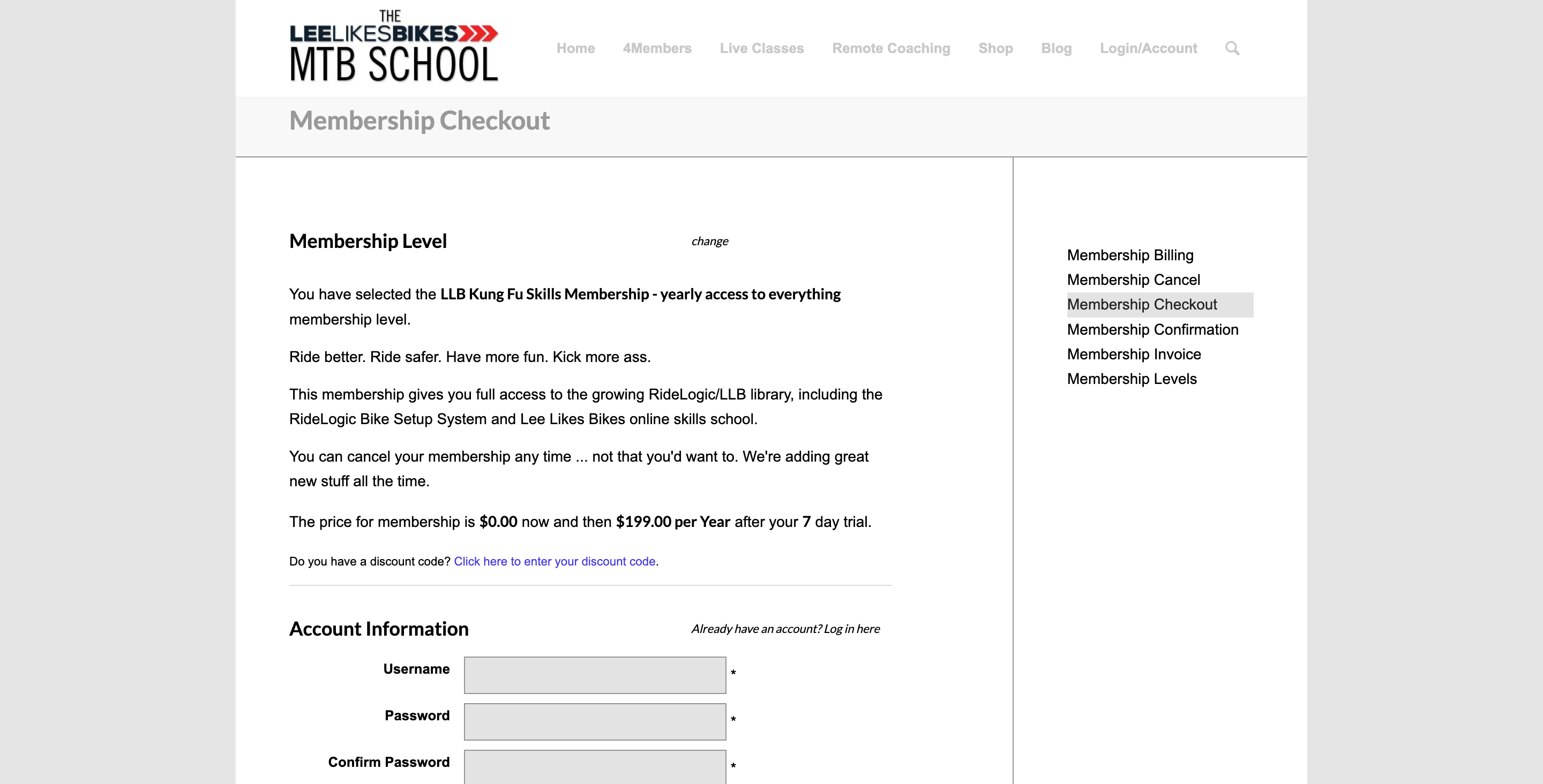This screenshot has height=784, width=1543.
Task: Click the Blog navigation icon
Action: tap(1056, 47)
